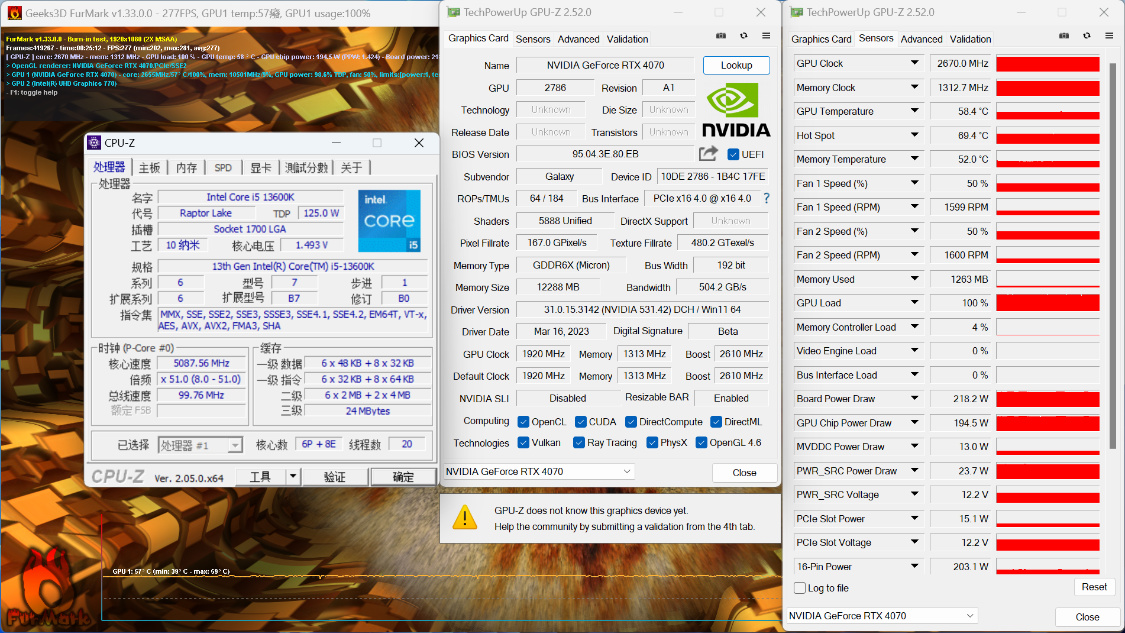Open the hamburger menu in GPU-Z Sensors window
The height and width of the screenshot is (633, 1125).
1109,36
